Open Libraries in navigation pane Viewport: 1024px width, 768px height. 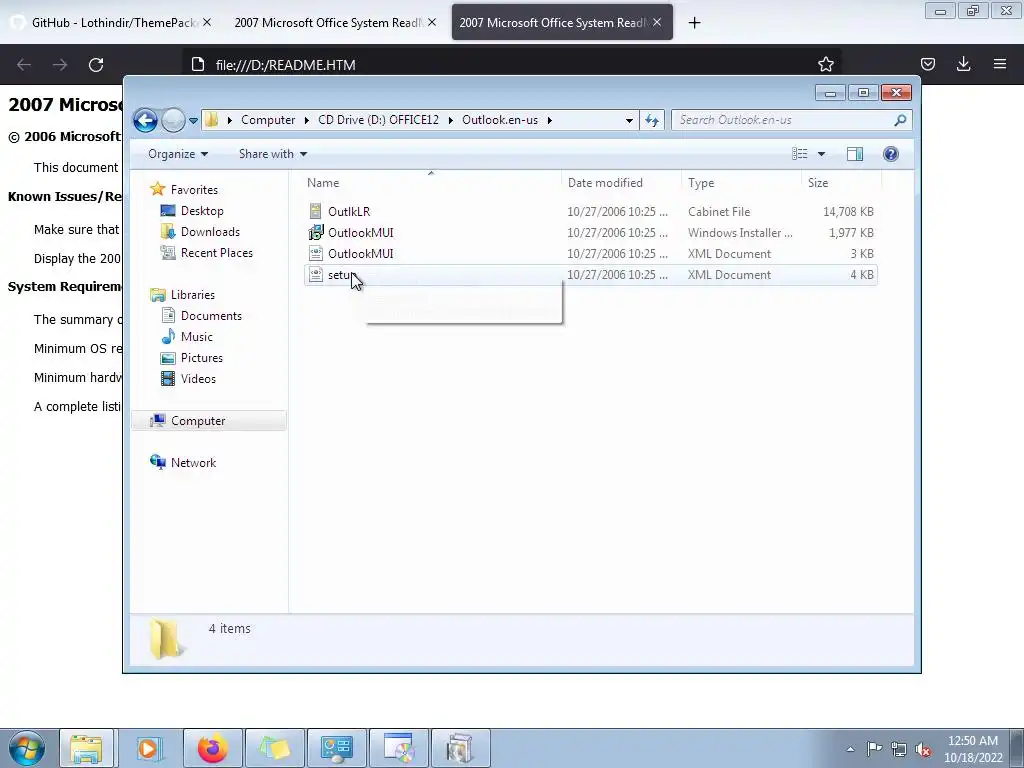coord(193,295)
